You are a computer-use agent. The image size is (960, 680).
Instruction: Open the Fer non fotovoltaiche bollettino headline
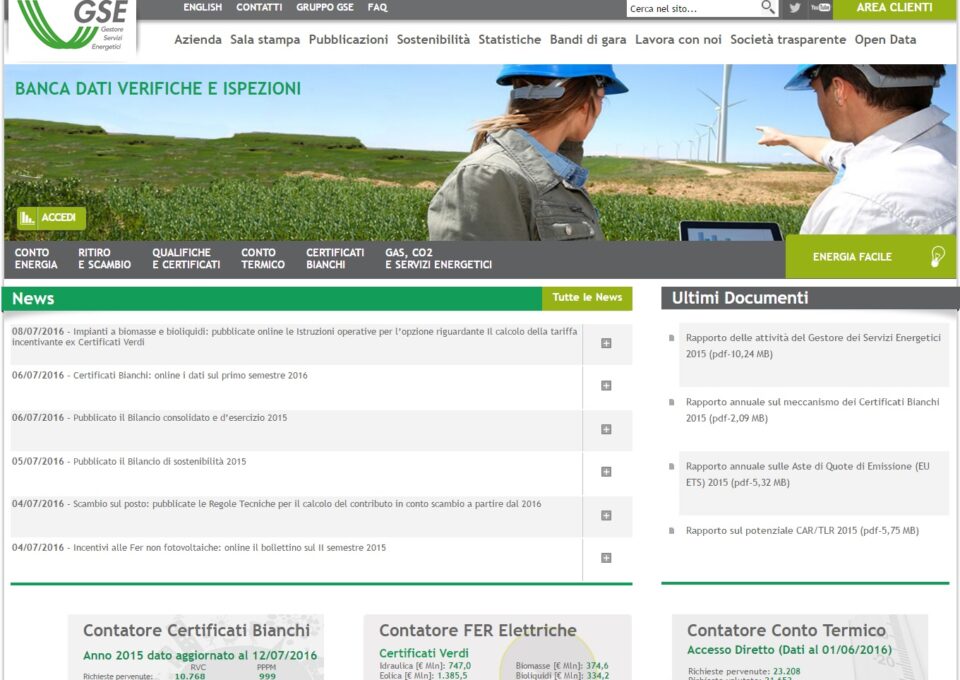[199, 548]
